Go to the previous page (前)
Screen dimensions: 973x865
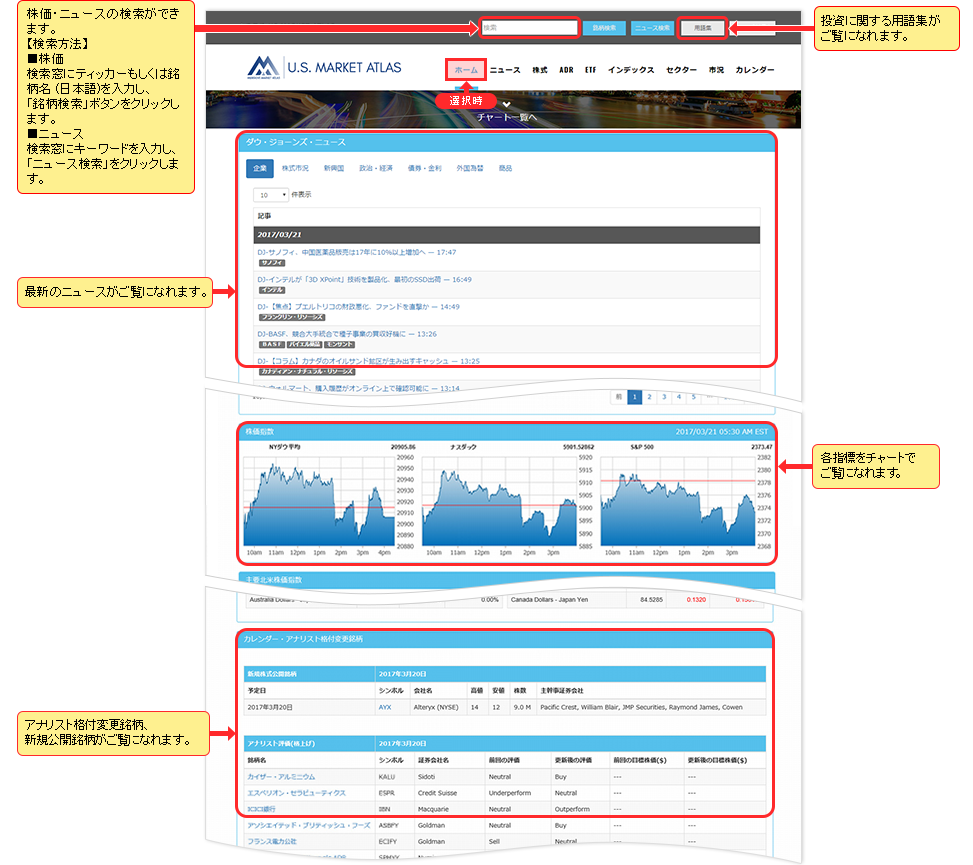coord(619,397)
